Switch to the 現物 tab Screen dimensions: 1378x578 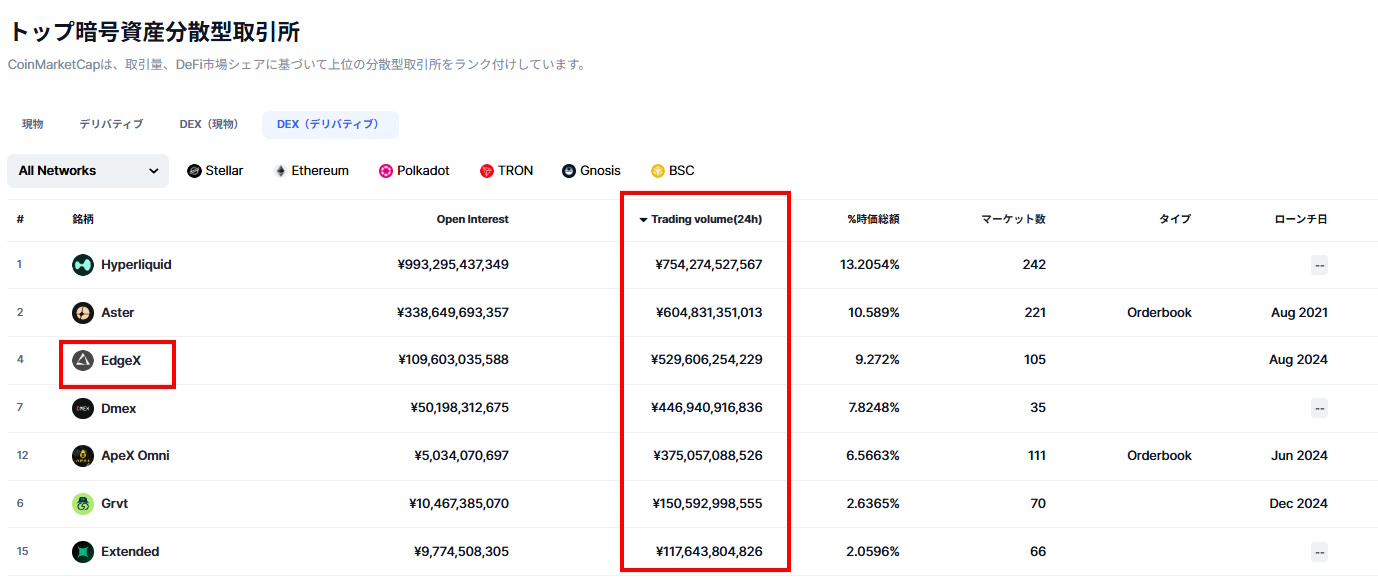tap(33, 124)
